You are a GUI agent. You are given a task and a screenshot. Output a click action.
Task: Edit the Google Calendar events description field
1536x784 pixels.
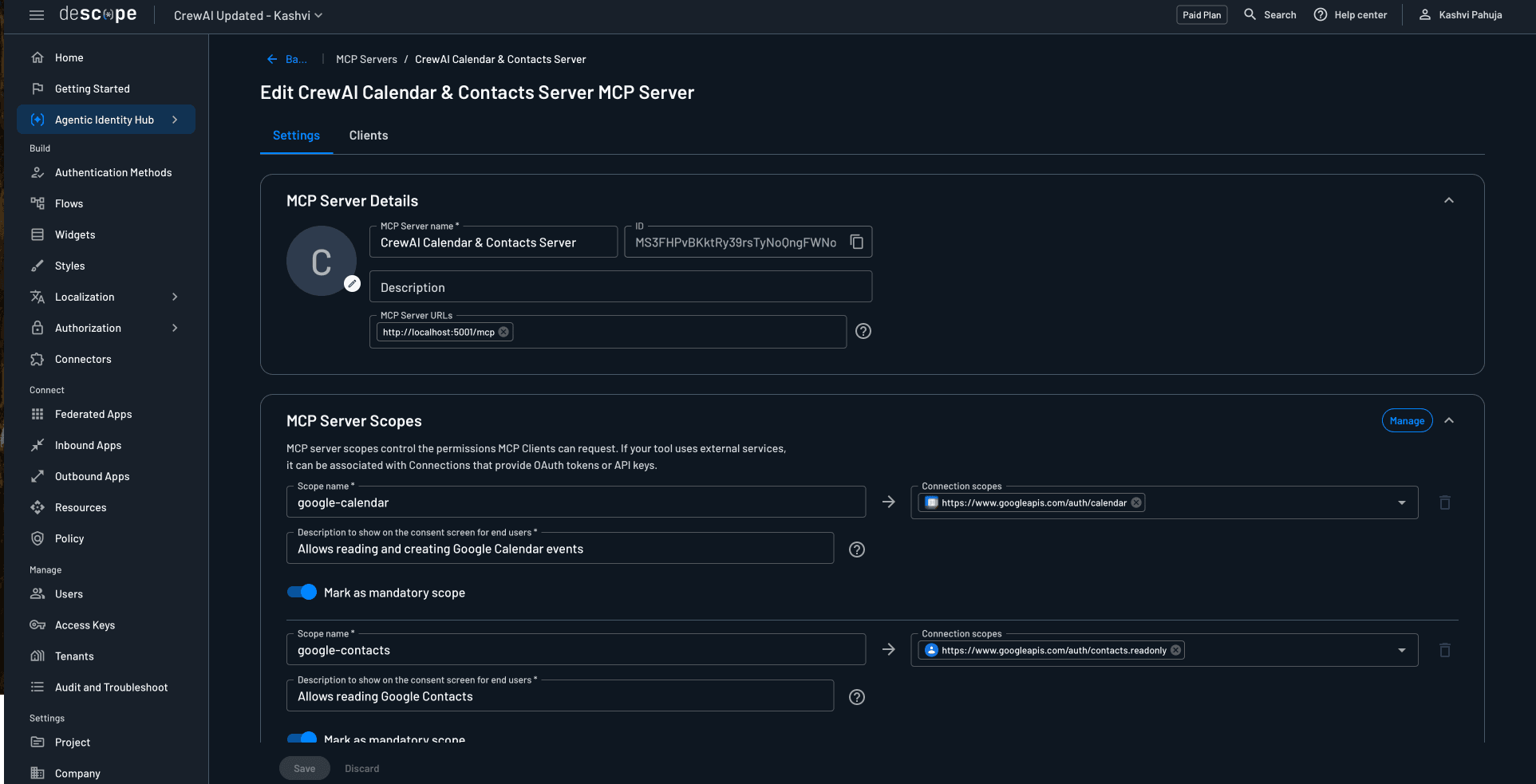click(560, 549)
